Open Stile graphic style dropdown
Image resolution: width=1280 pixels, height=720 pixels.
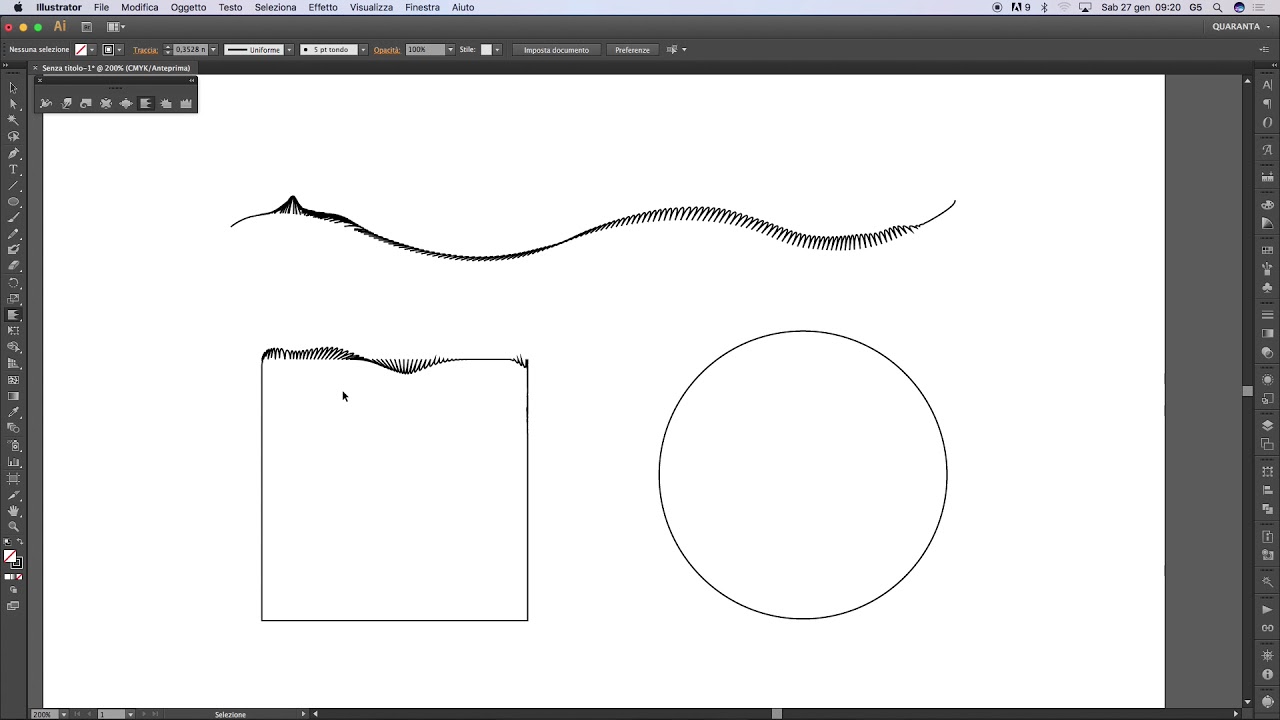coord(497,49)
